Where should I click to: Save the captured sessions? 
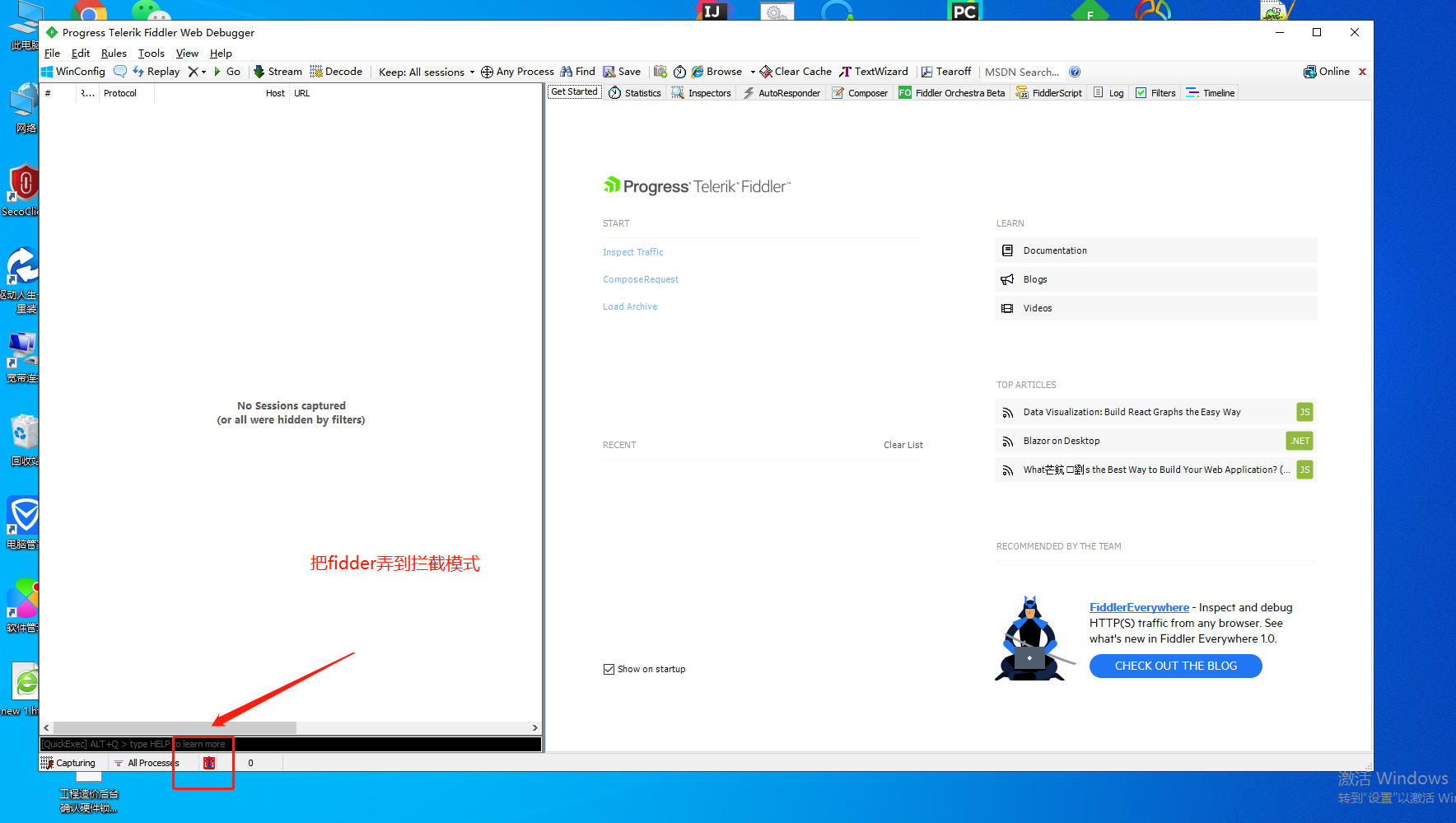(622, 72)
